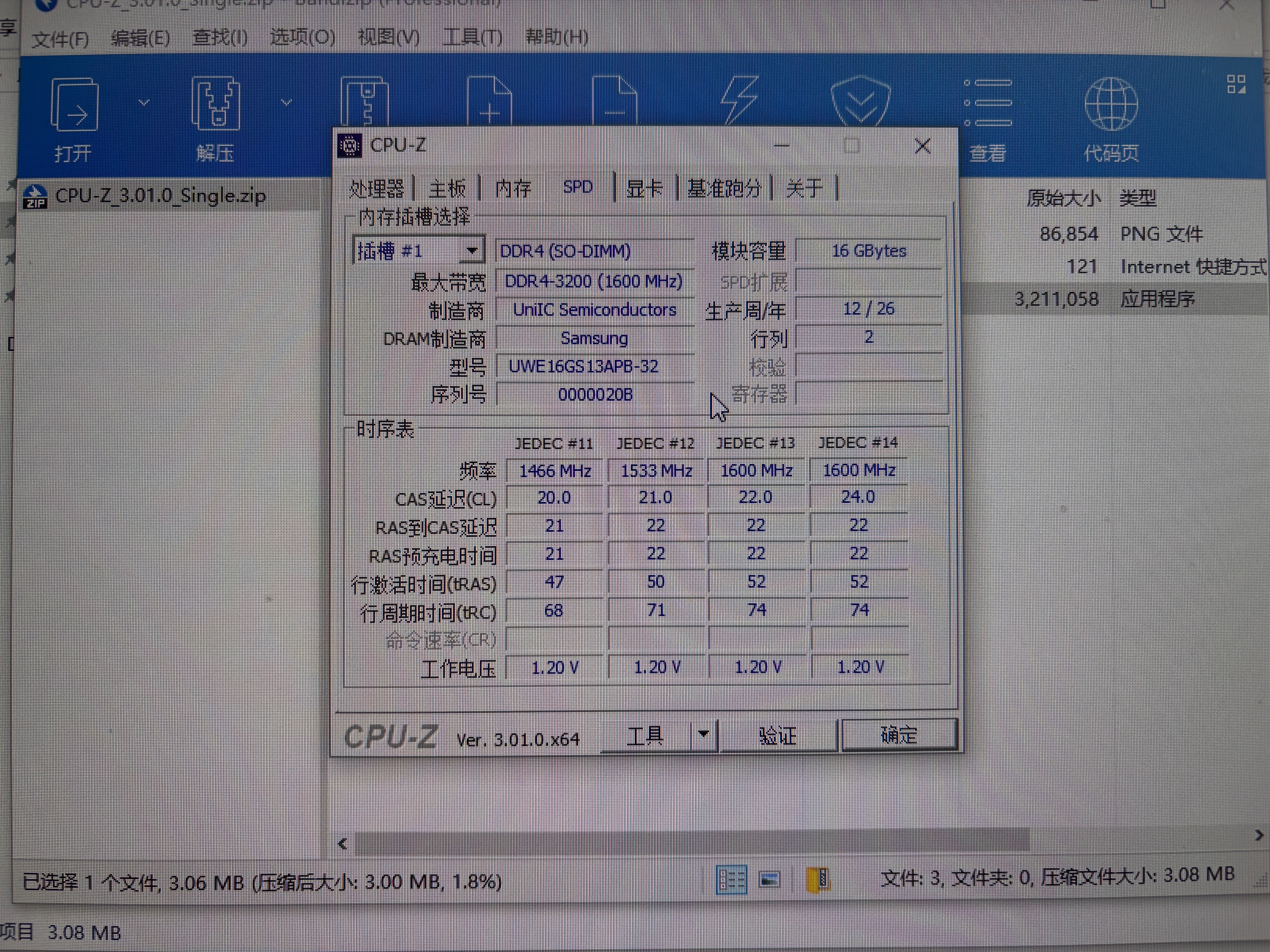Click the yellow archive icon in status bar
This screenshot has height=952, width=1270.
click(818, 879)
